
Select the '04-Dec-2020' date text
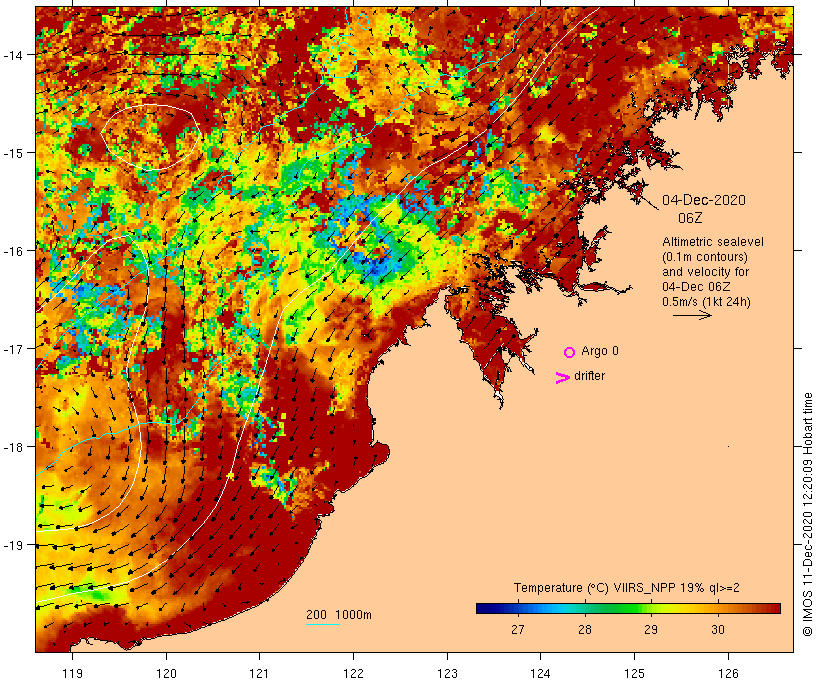coord(704,200)
